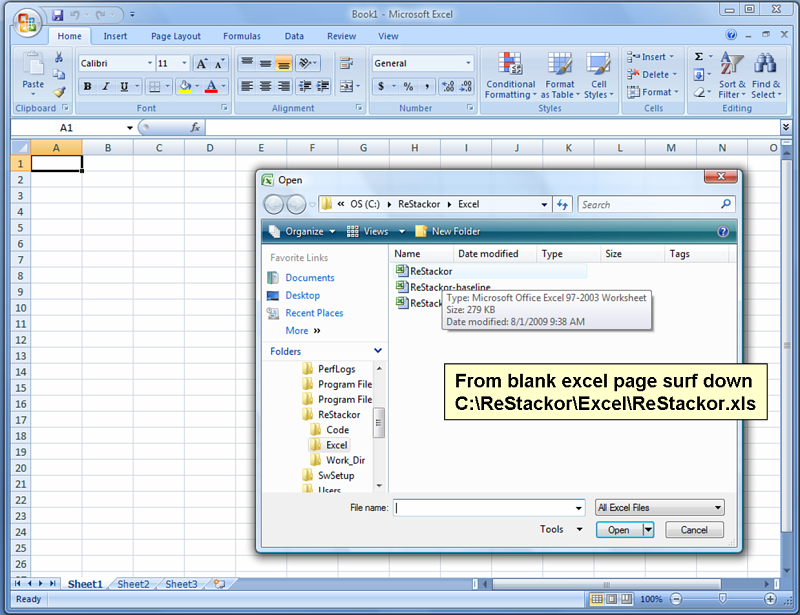Click the zoom slider handle

(x=722, y=599)
